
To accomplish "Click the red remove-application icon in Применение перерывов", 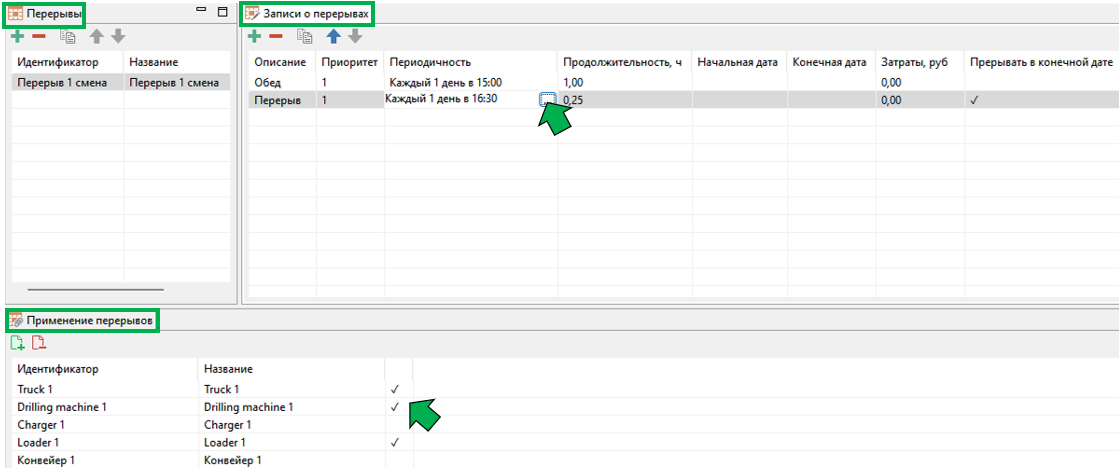I will coord(39,344).
